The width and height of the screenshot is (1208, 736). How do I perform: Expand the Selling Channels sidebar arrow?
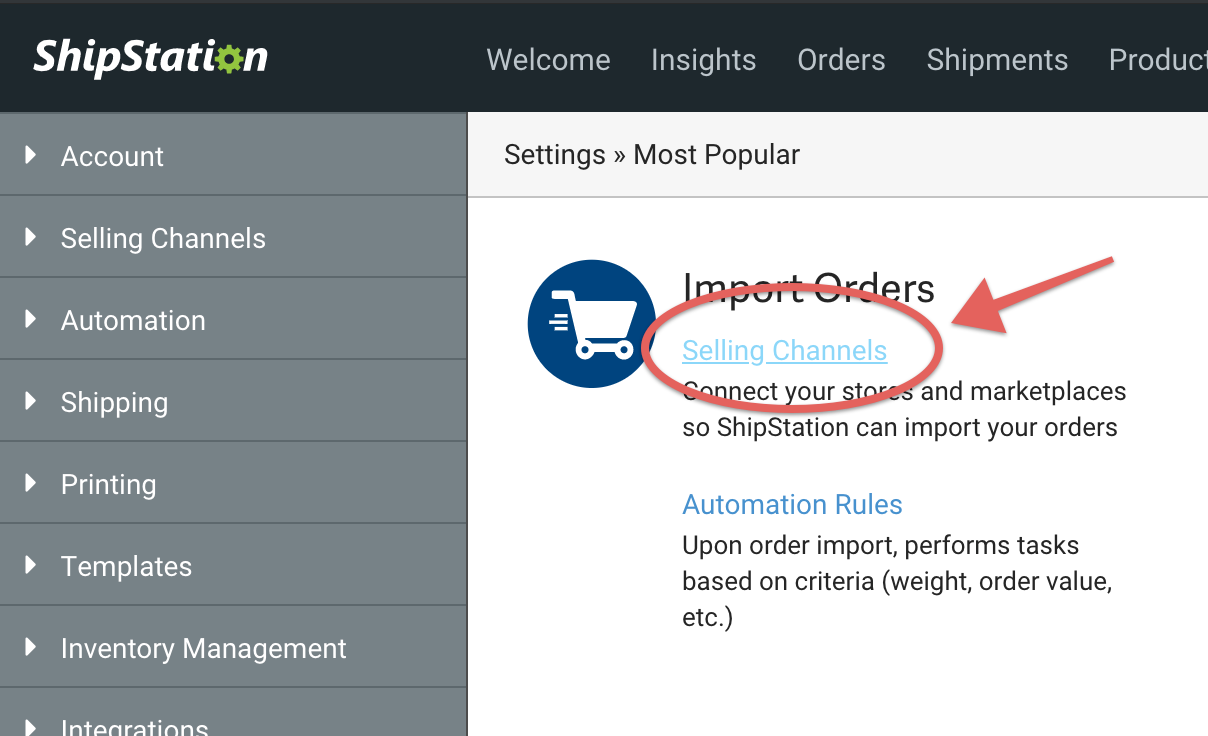pyautogui.click(x=30, y=237)
